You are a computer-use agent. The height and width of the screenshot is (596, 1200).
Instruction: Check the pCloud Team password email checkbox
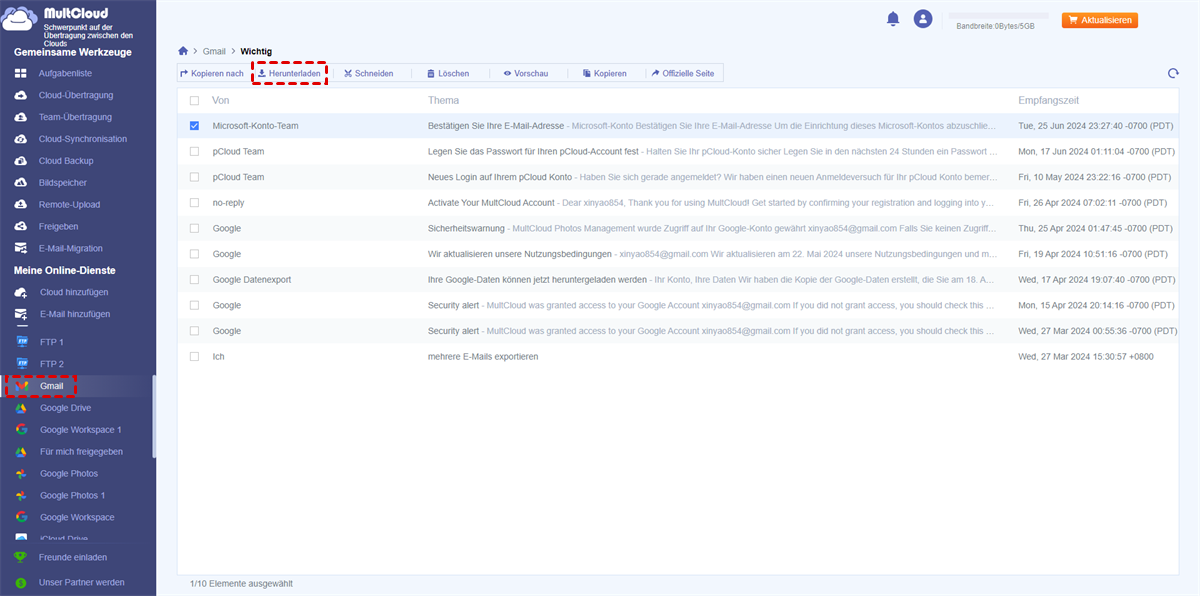(x=194, y=151)
